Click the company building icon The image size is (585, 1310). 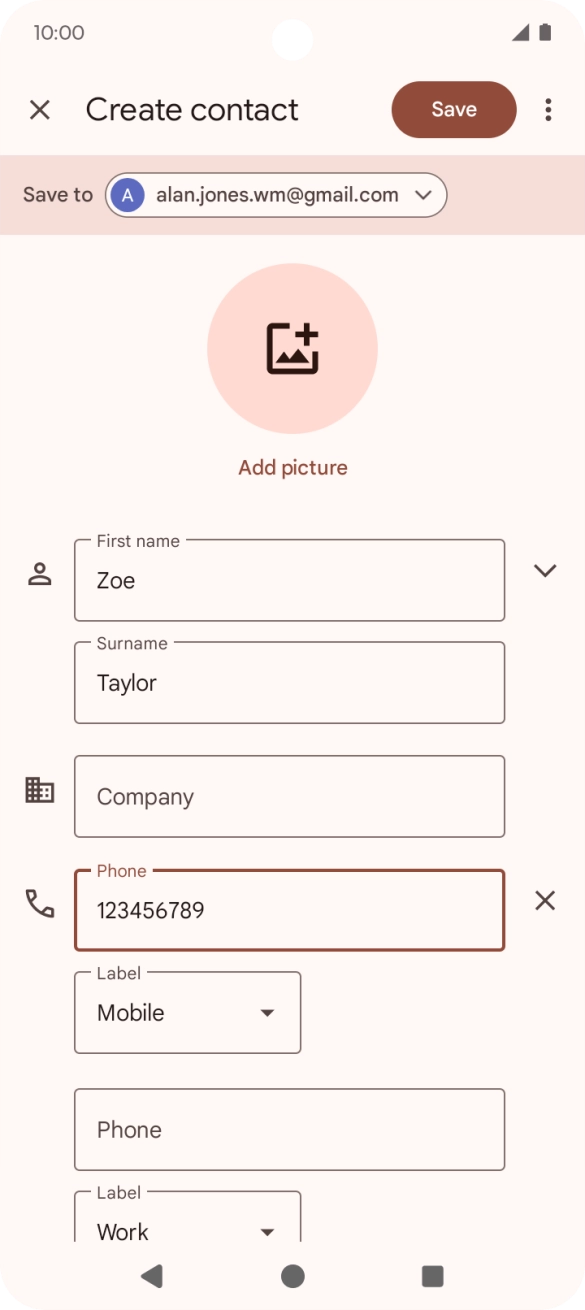point(40,790)
